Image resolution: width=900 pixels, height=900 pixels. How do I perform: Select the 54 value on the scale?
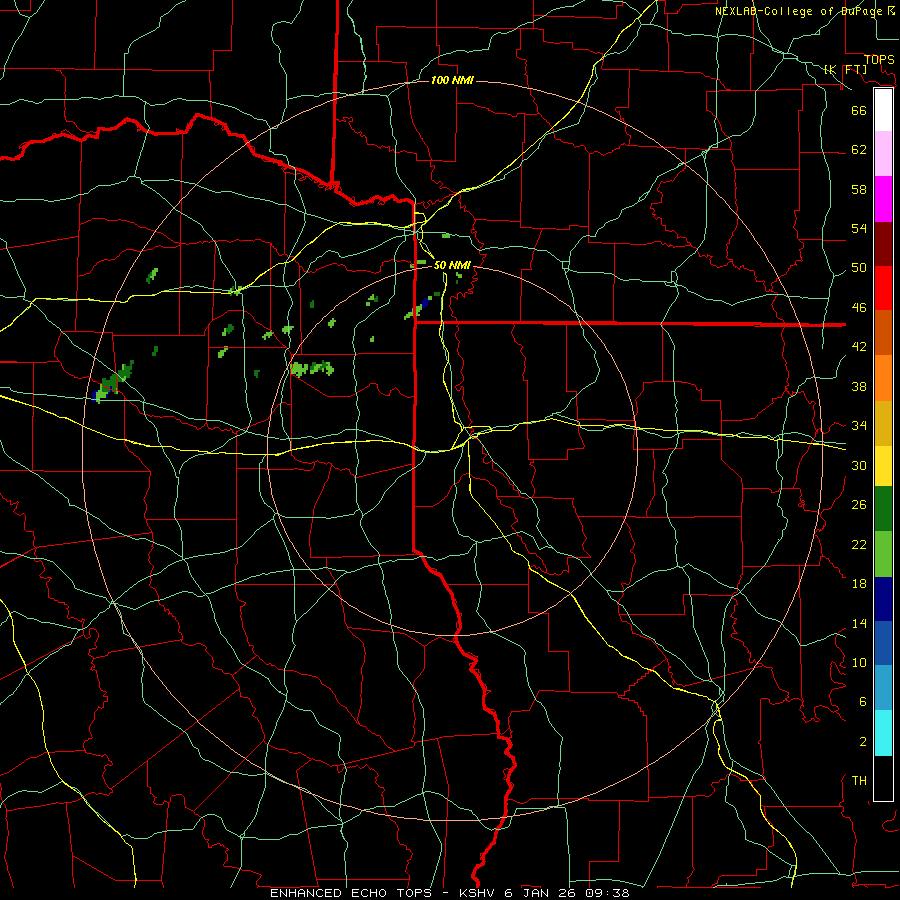859,228
